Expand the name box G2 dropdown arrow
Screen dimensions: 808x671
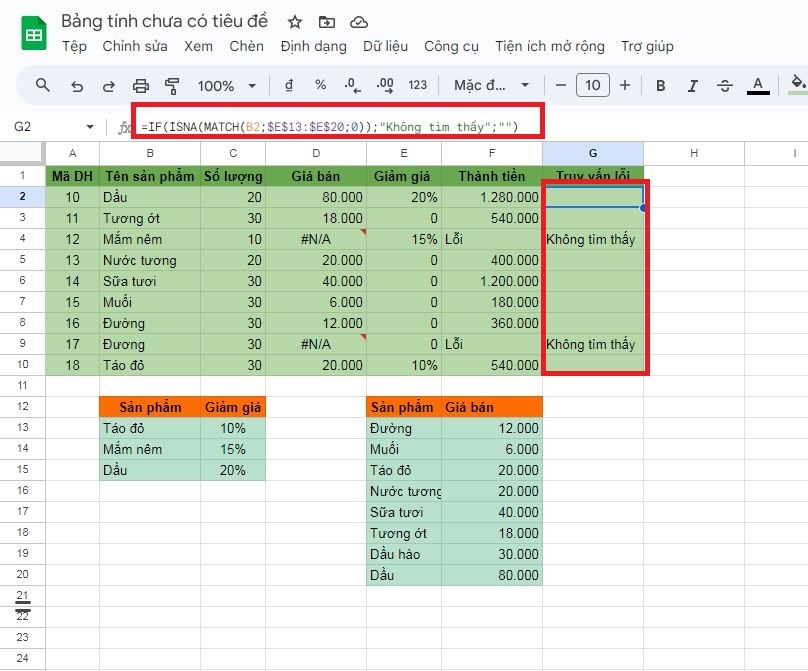tap(90, 126)
